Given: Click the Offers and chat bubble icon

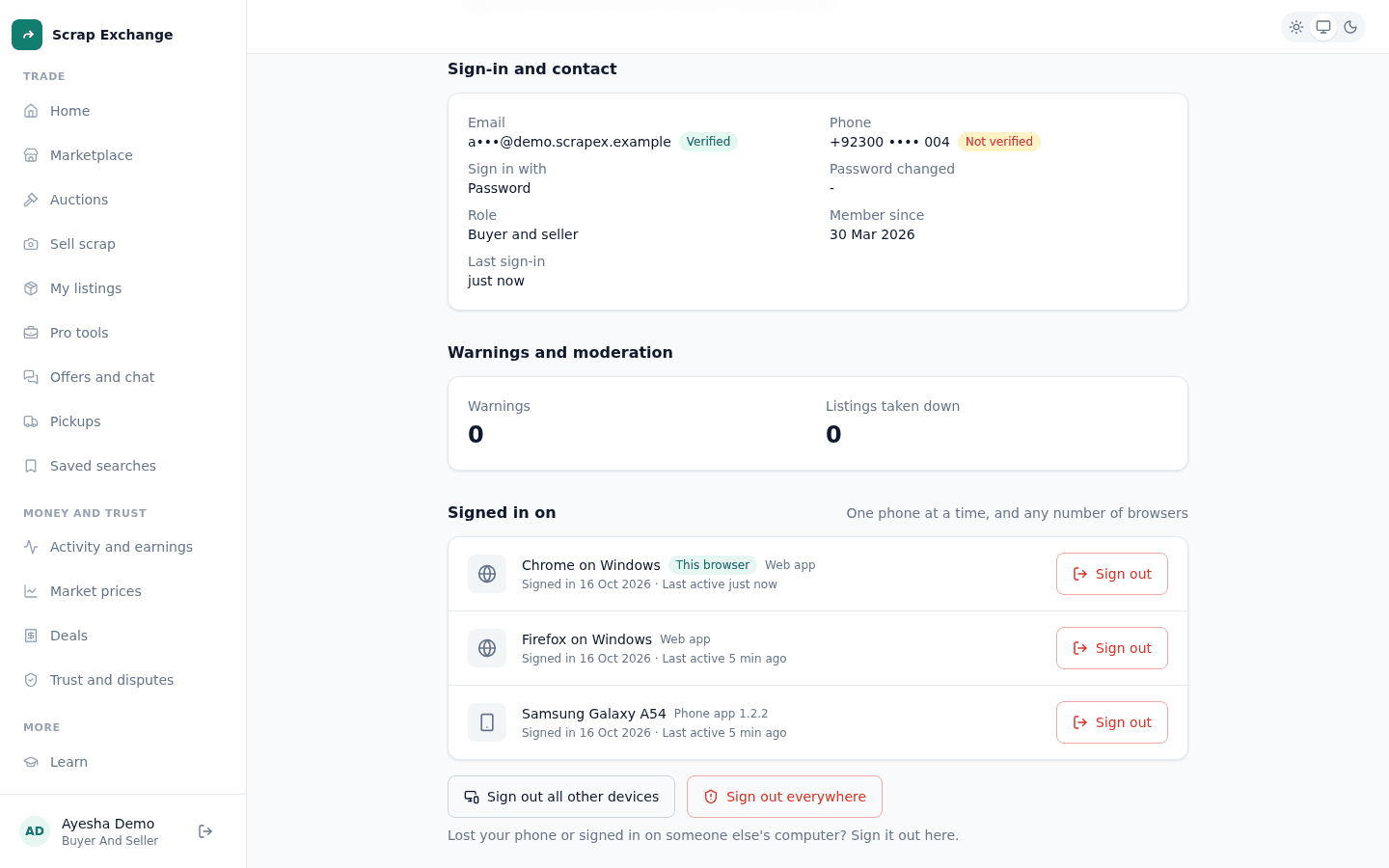Looking at the screenshot, I should coord(31,377).
